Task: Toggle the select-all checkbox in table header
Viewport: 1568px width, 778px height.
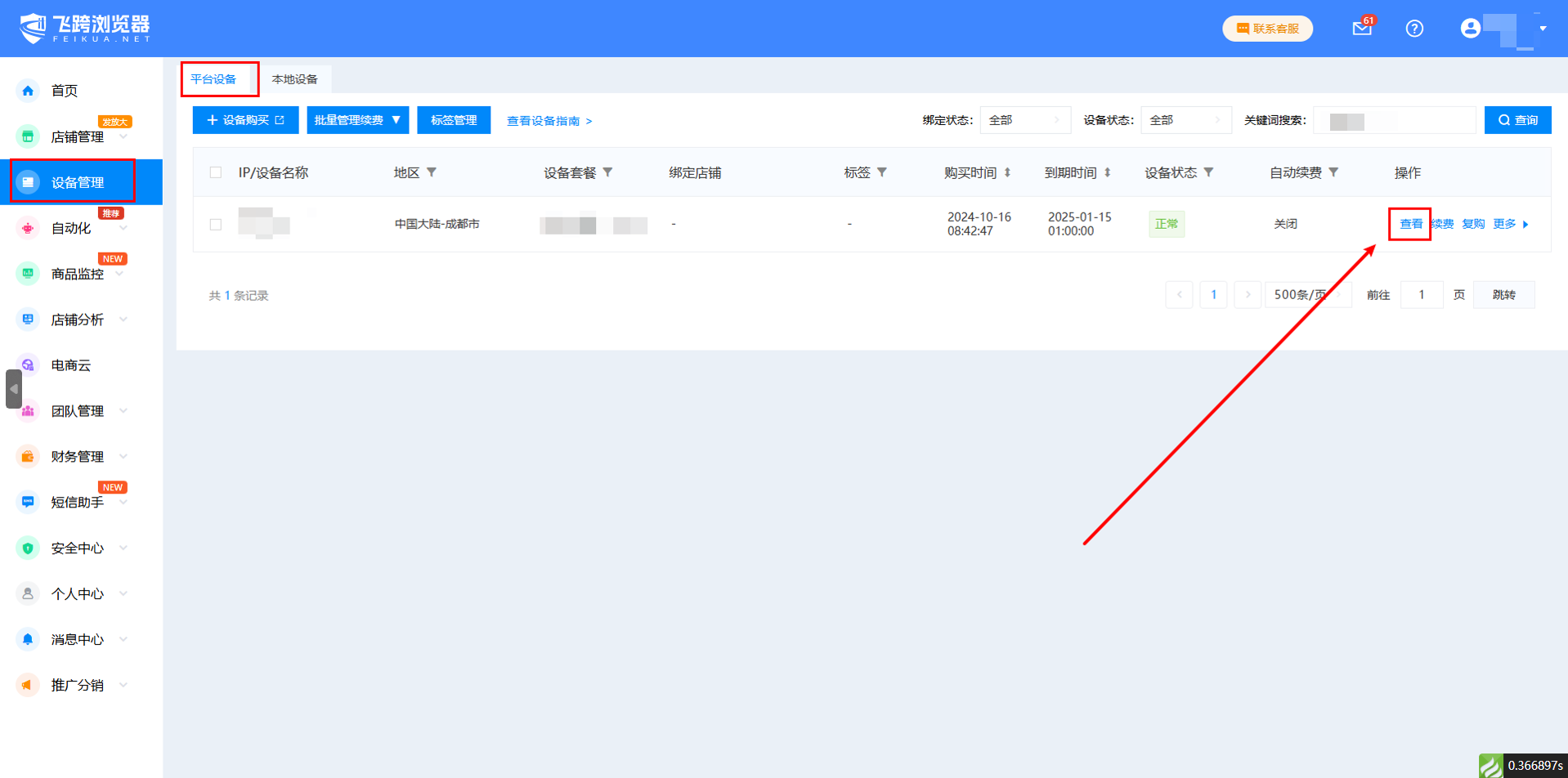Action: click(216, 172)
